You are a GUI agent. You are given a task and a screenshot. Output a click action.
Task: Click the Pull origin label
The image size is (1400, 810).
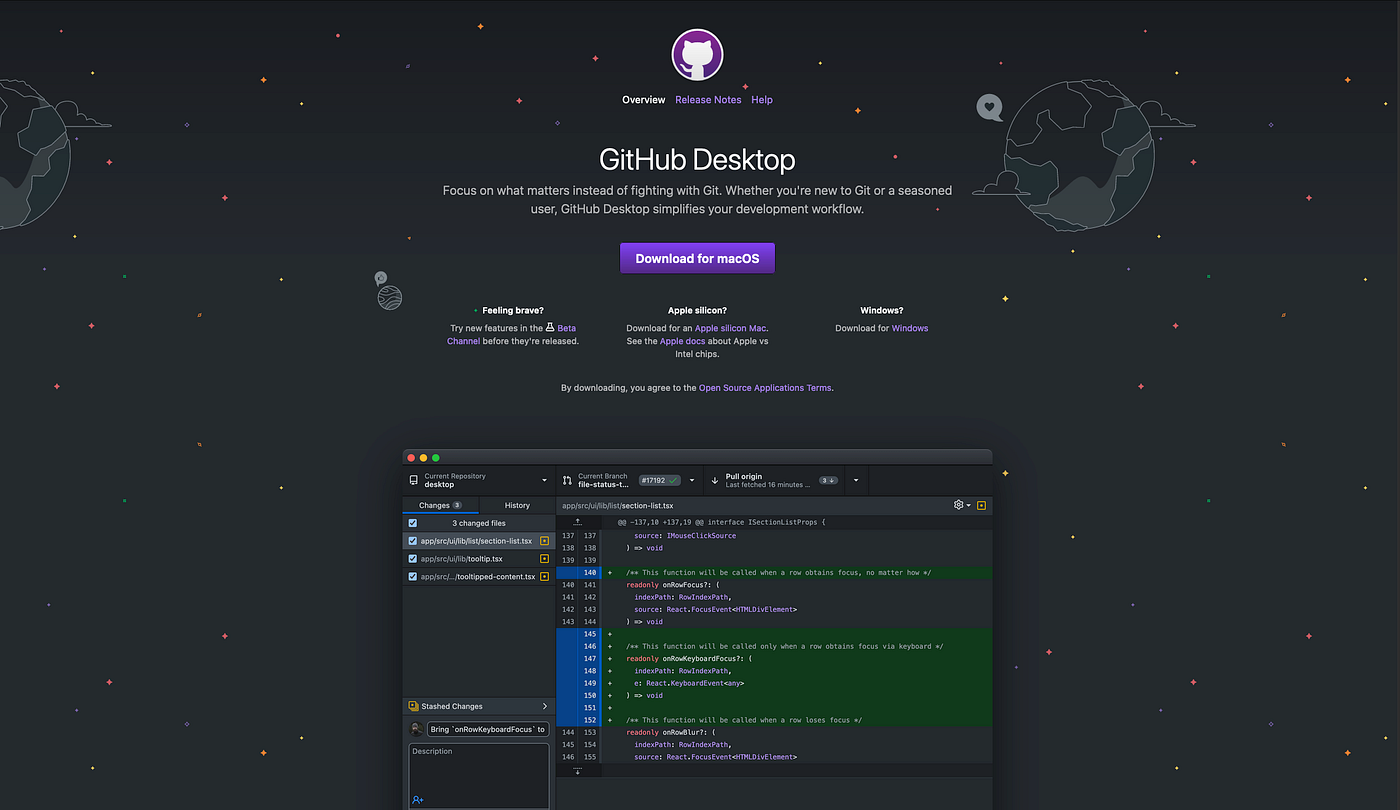tap(744, 476)
